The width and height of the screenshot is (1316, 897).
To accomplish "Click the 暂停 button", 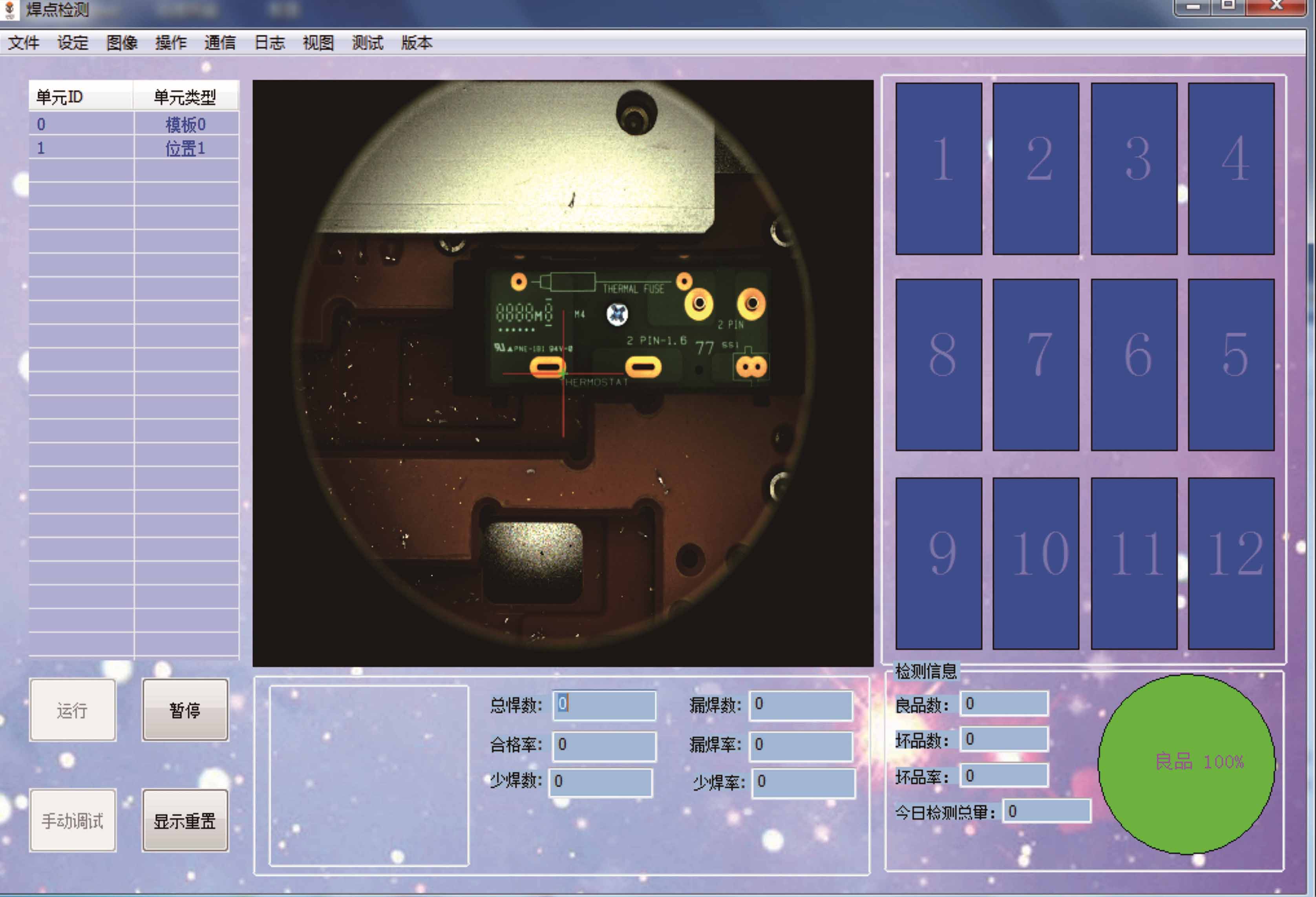I will pos(185,710).
